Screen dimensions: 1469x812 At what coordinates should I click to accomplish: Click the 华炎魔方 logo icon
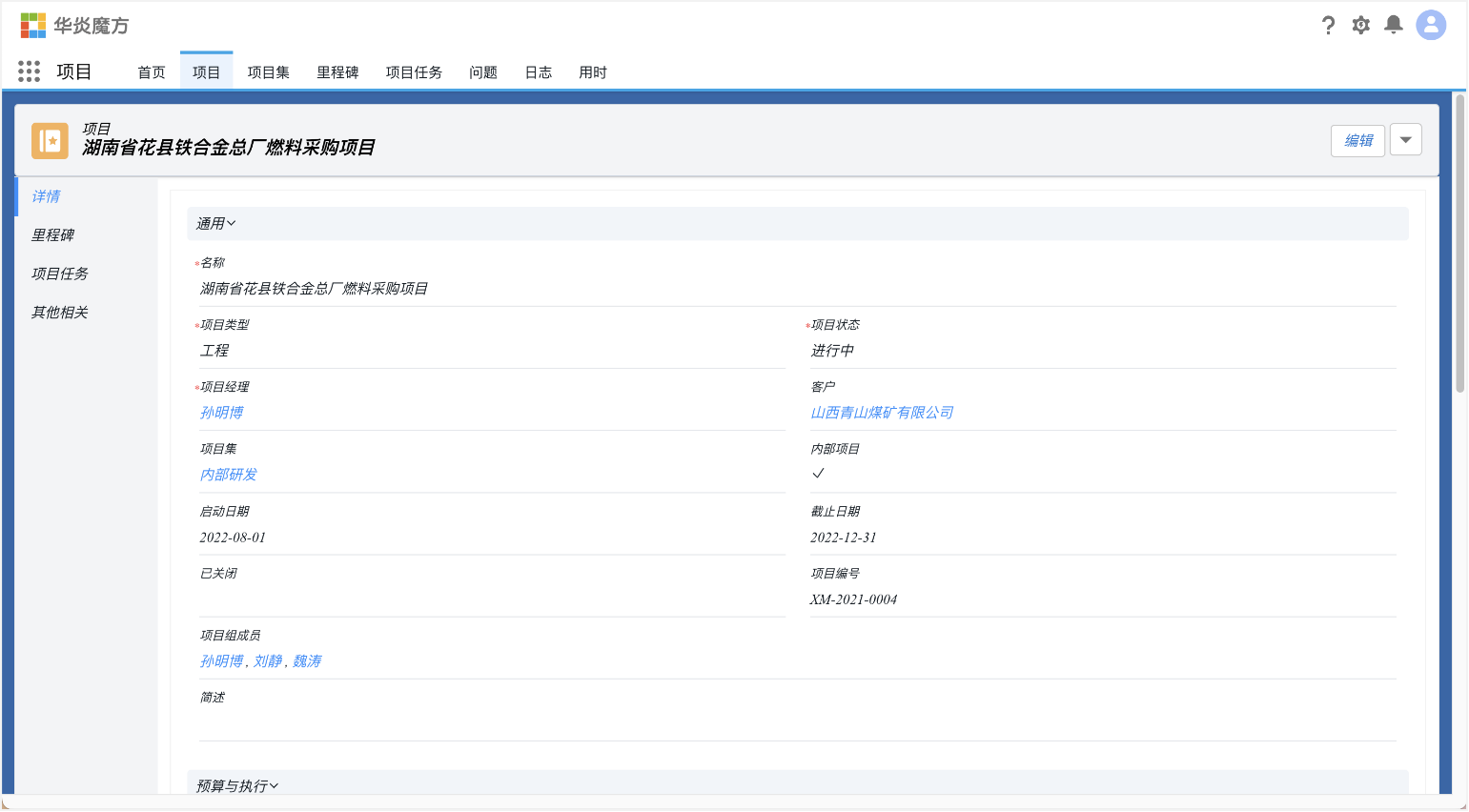[x=31, y=26]
